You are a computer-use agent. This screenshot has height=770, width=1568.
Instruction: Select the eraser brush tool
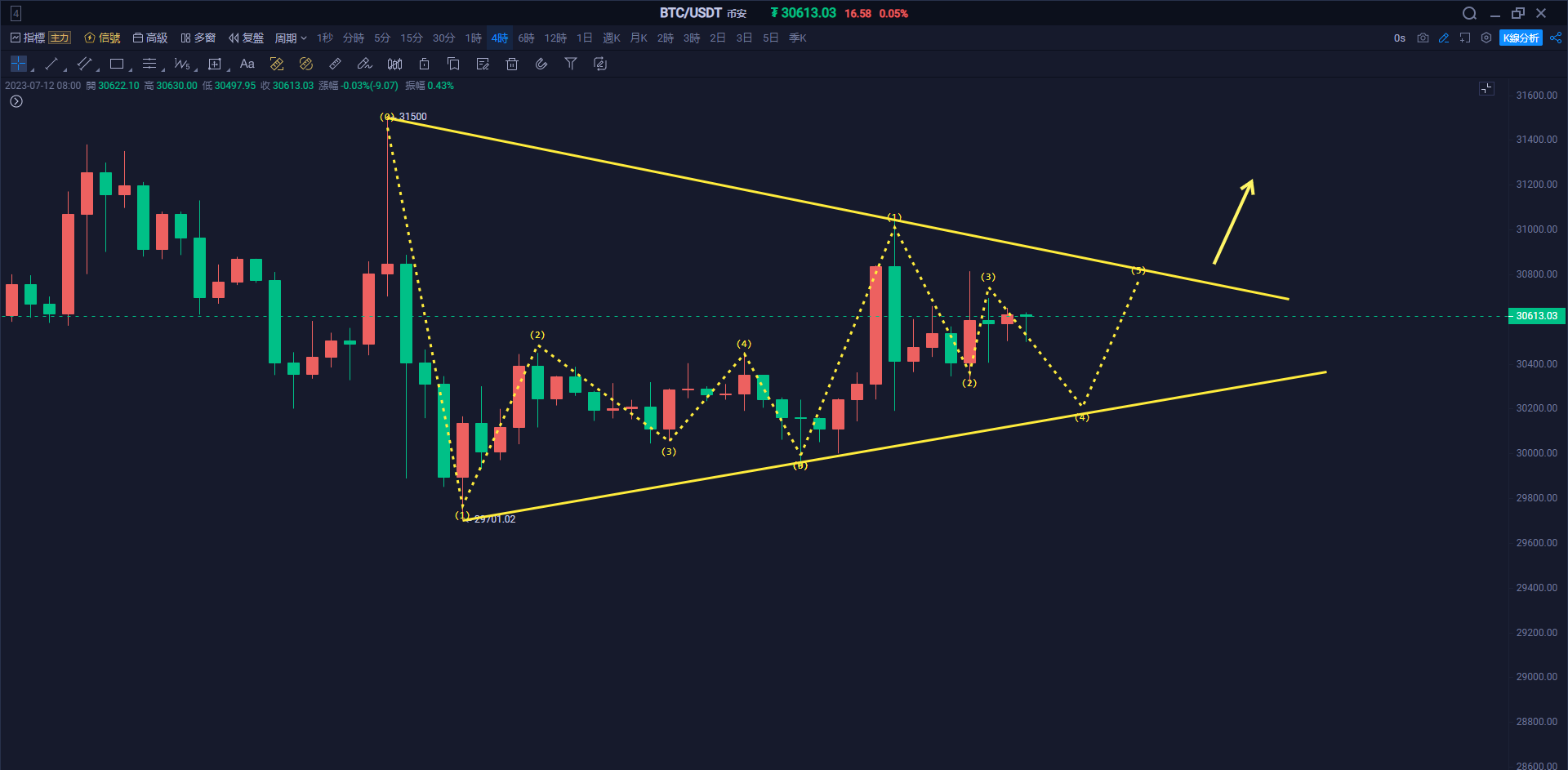pyautogui.click(x=364, y=64)
